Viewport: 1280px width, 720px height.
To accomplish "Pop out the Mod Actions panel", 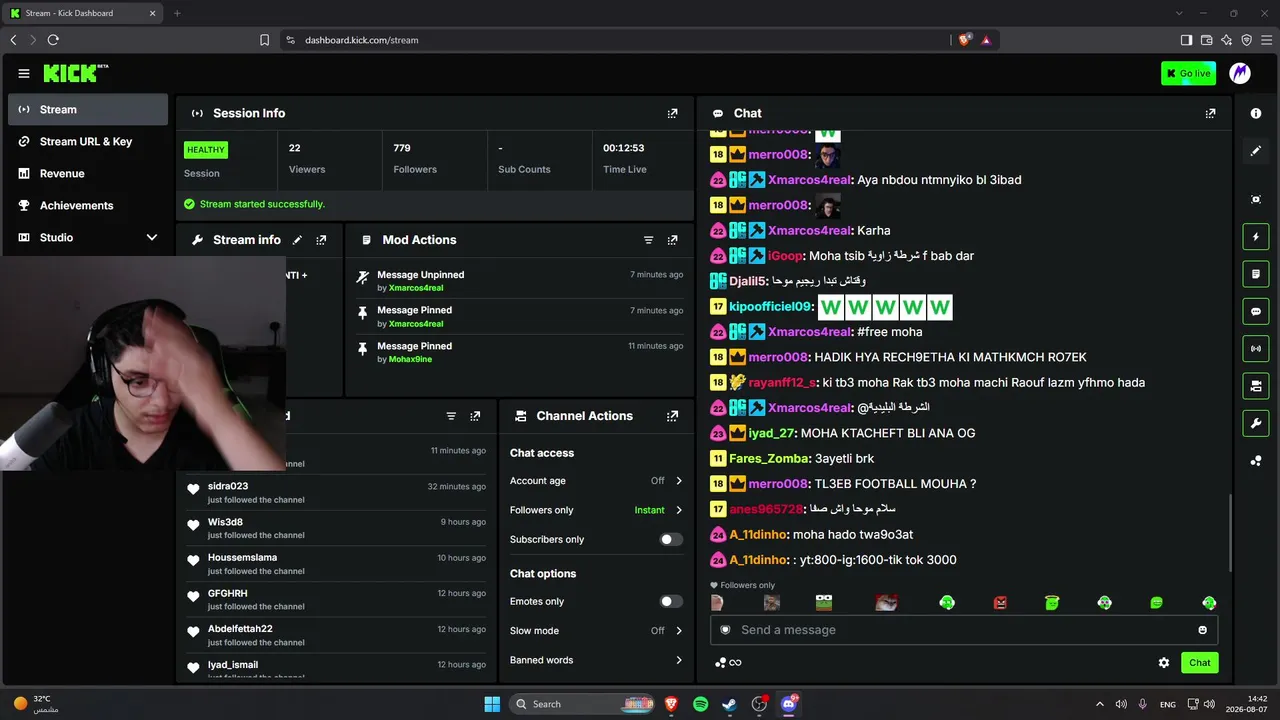I will point(672,240).
